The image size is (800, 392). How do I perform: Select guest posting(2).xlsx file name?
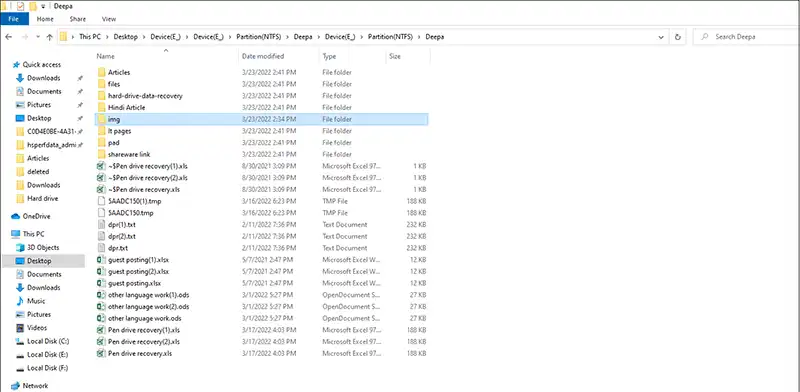[x=138, y=272]
